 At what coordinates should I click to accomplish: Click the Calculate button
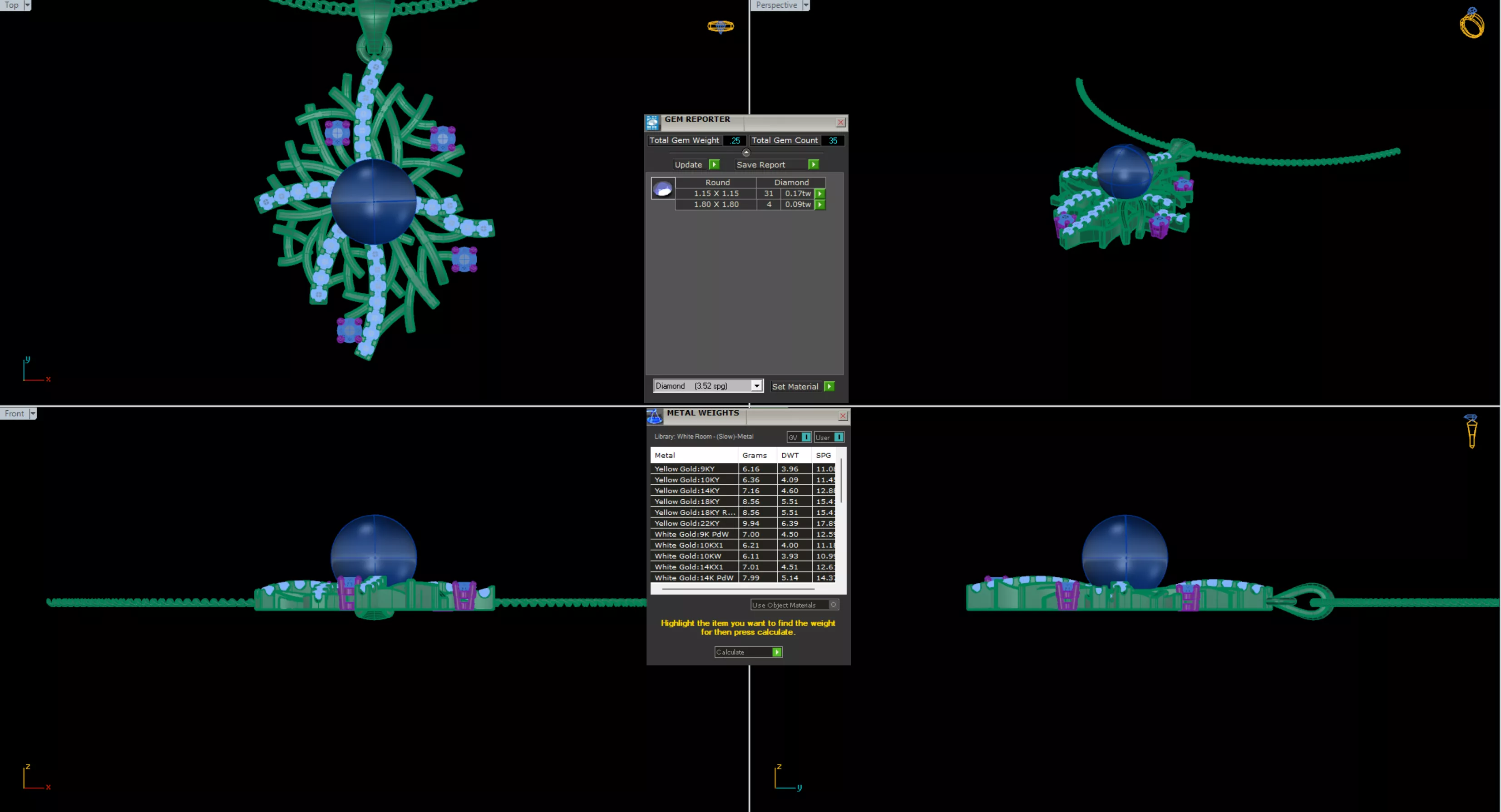748,652
